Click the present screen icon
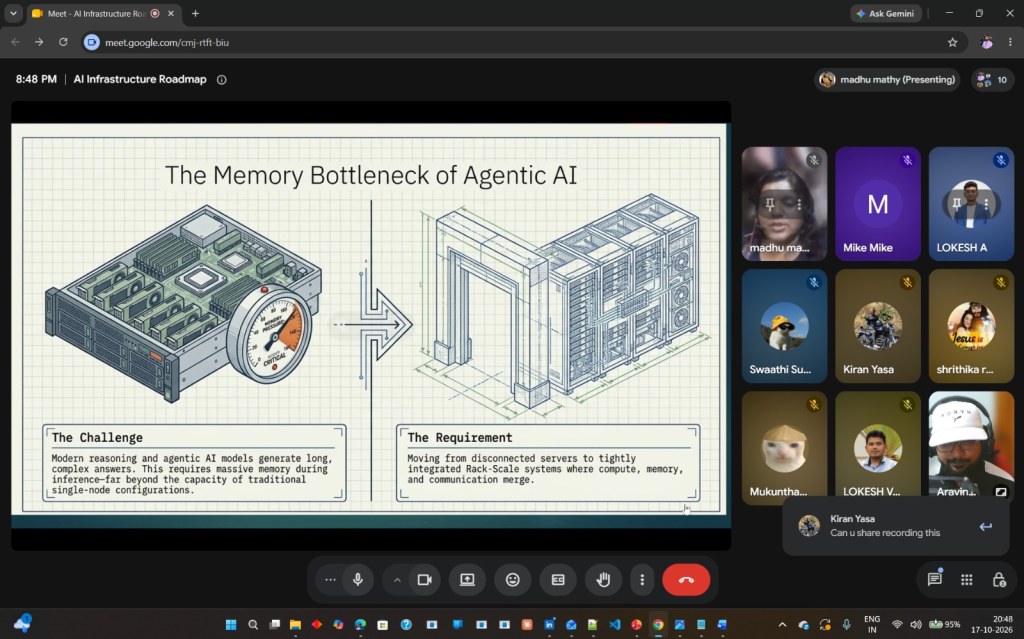 click(x=467, y=580)
